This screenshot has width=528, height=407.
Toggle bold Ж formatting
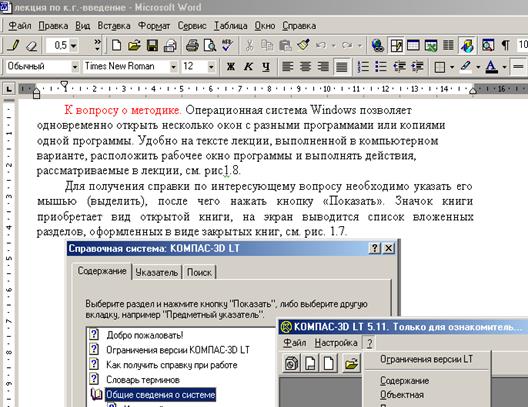(231, 67)
